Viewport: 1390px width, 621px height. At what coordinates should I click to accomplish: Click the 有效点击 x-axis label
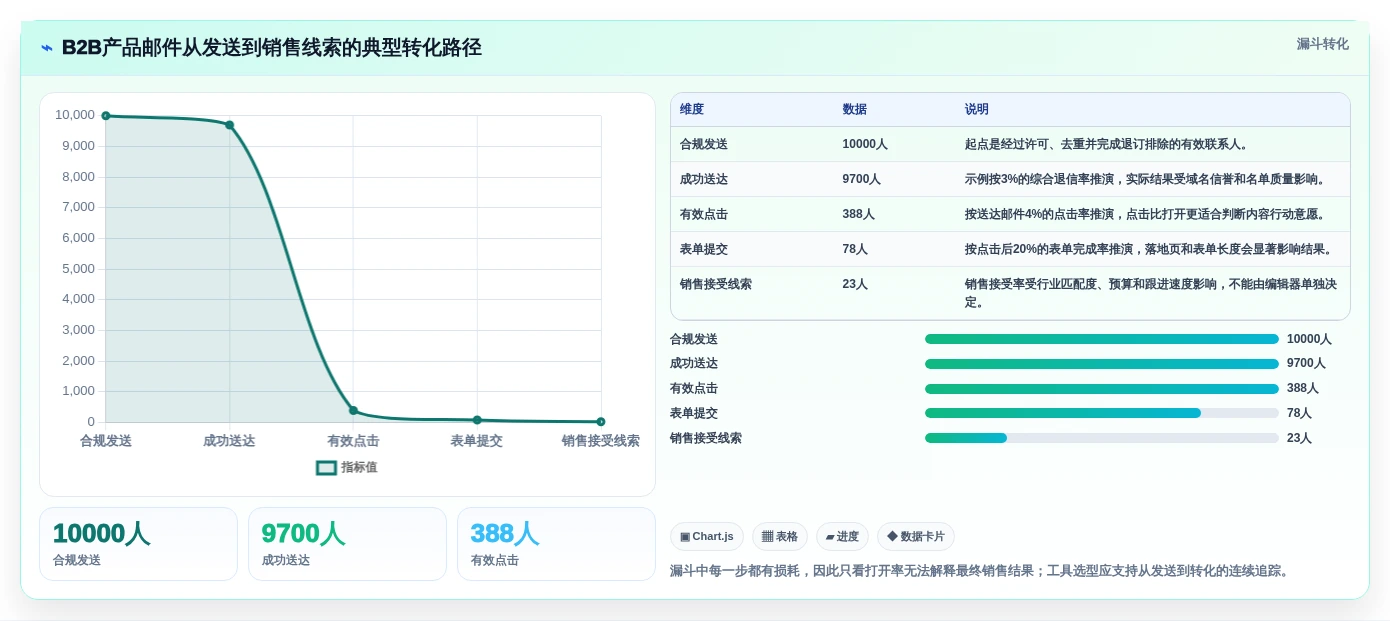point(353,441)
